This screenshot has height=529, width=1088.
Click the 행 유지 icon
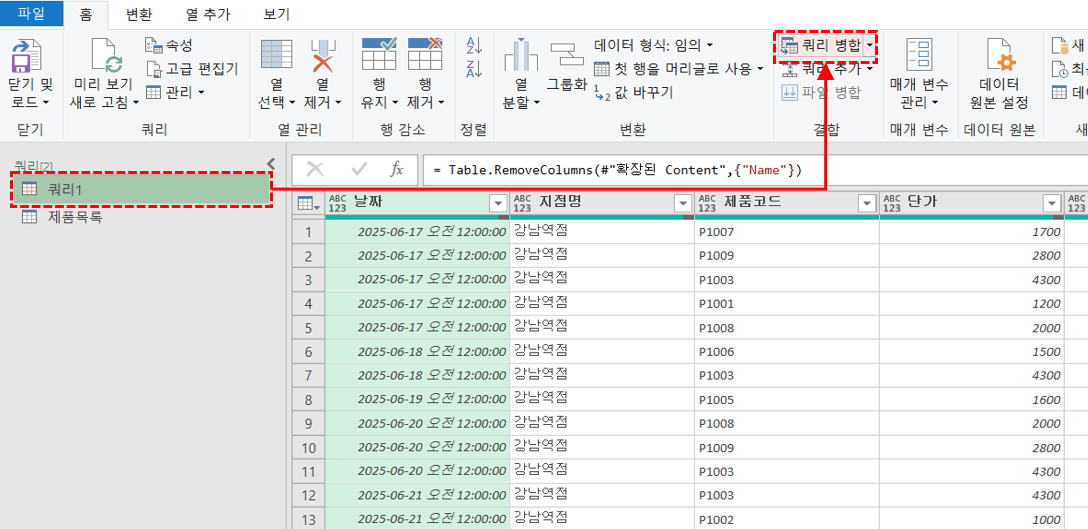(379, 56)
